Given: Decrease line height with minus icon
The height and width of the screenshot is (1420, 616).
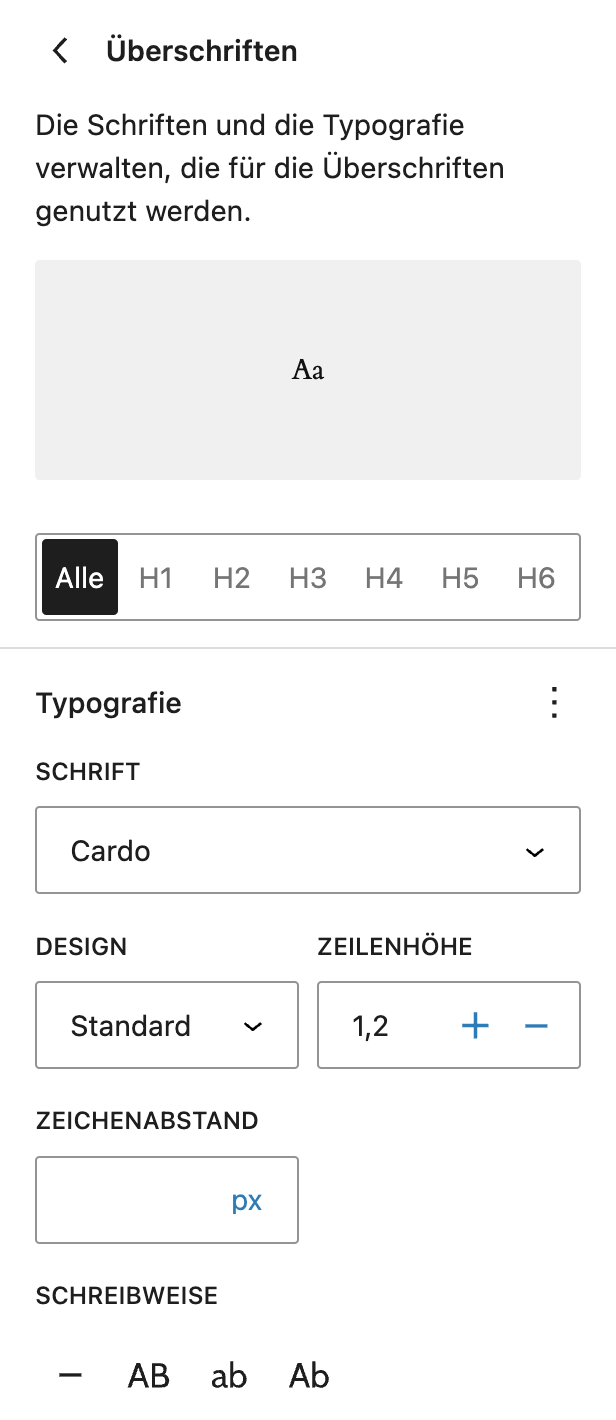Looking at the screenshot, I should [537, 1026].
